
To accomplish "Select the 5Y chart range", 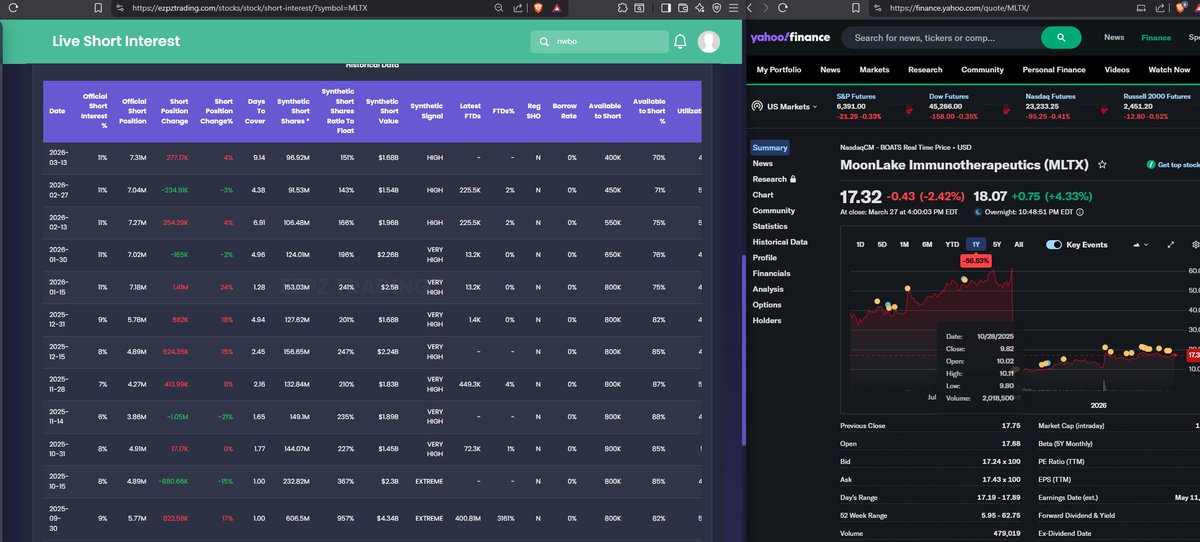I will click(x=997, y=244).
